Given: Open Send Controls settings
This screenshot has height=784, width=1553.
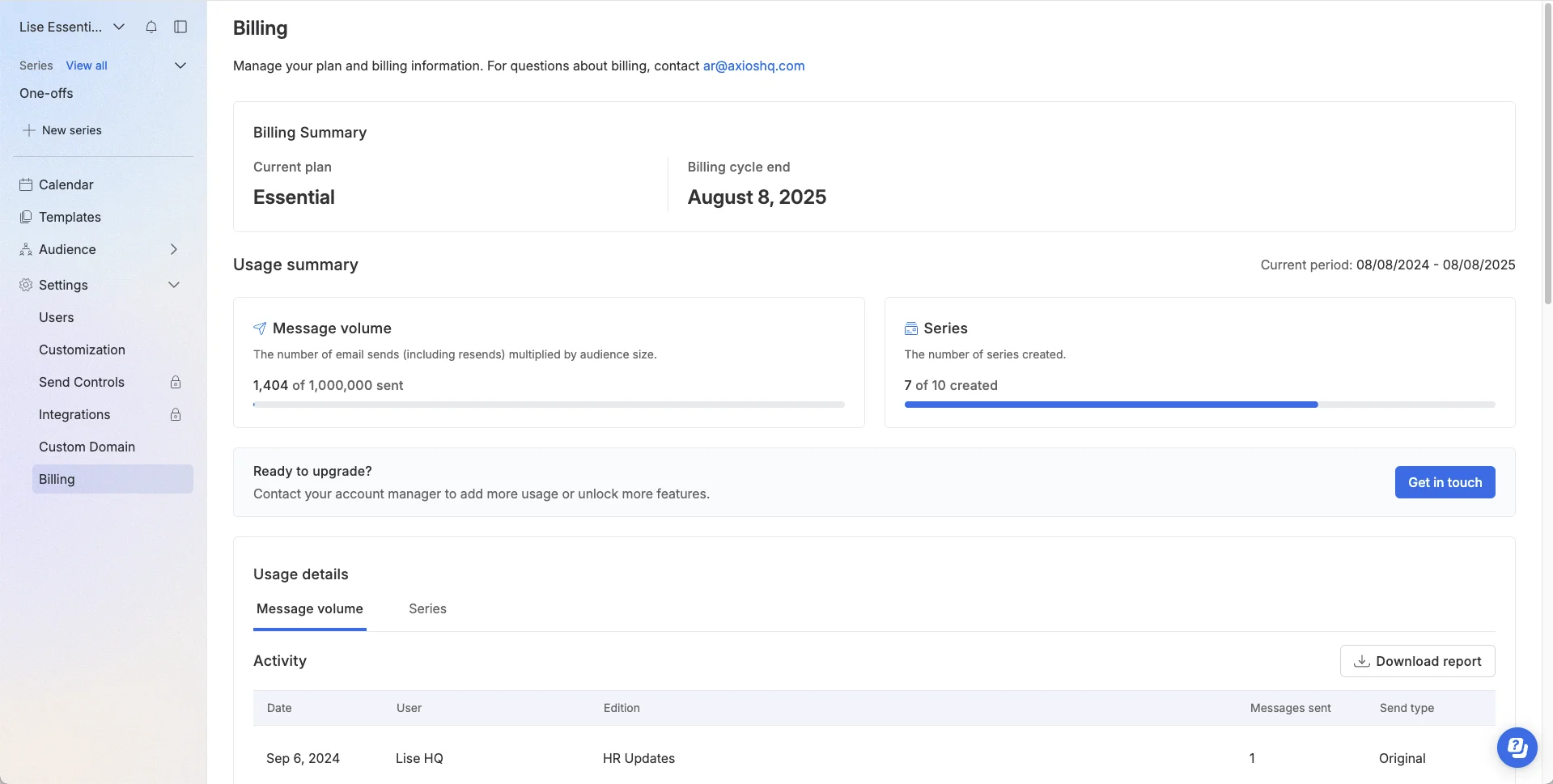Looking at the screenshot, I should (82, 382).
